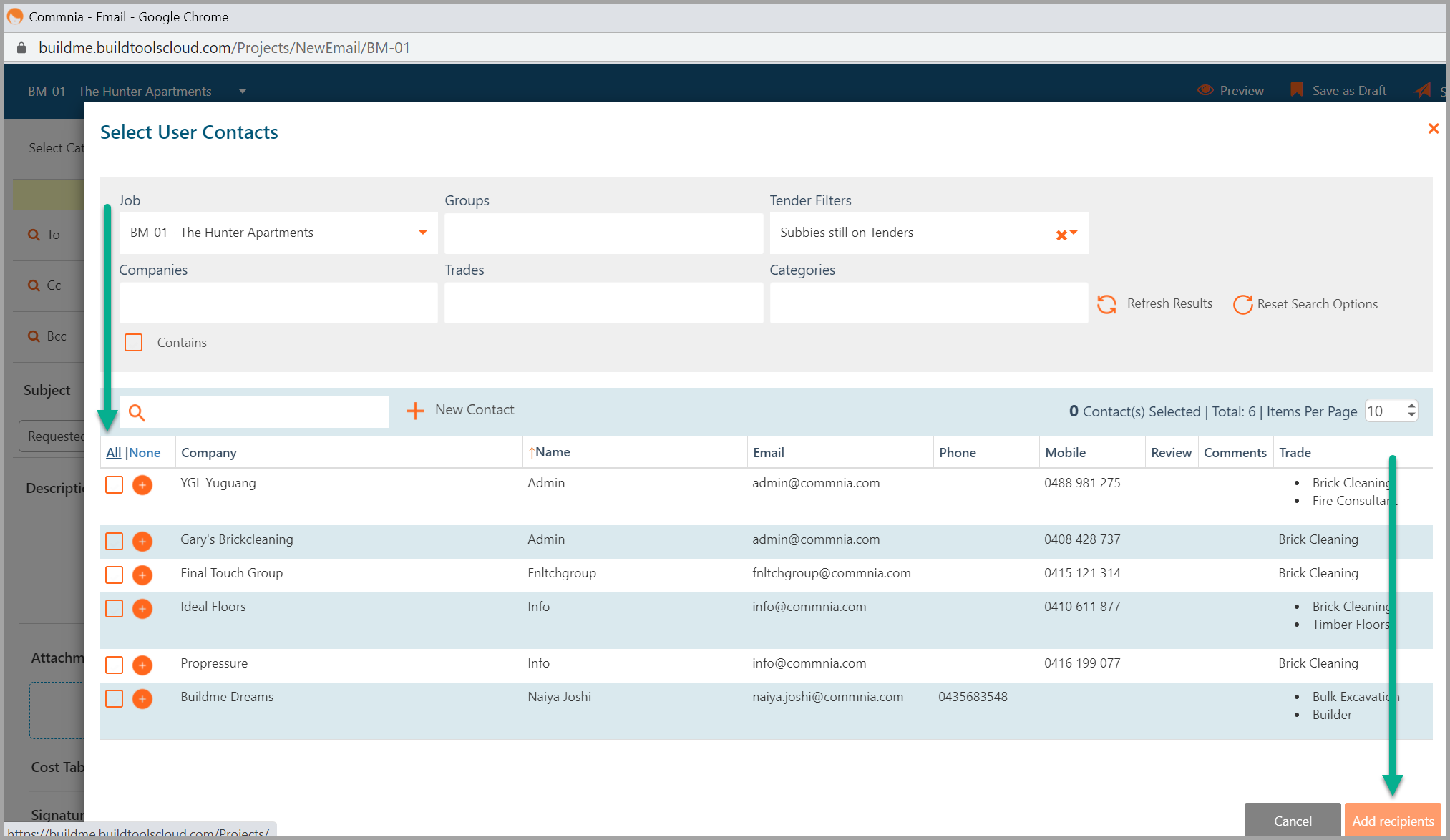The height and width of the screenshot is (840, 1450).
Task: Click the Reset Search Options icon
Action: [1242, 304]
